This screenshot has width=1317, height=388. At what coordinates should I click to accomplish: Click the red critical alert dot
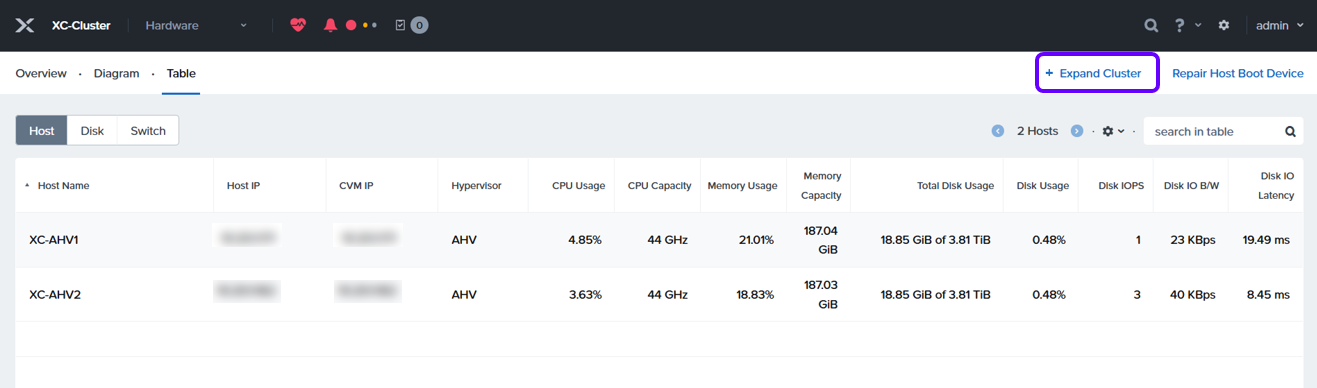[x=351, y=25]
